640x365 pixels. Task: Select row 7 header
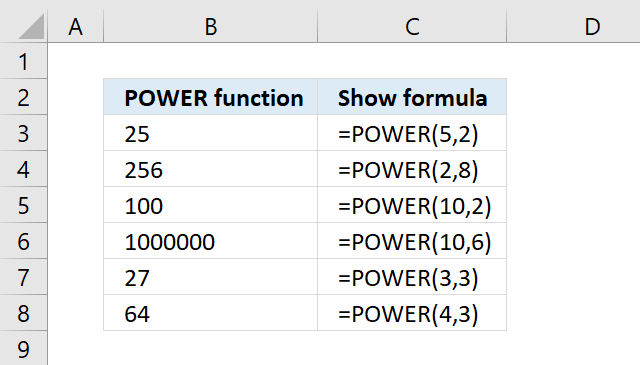24,276
